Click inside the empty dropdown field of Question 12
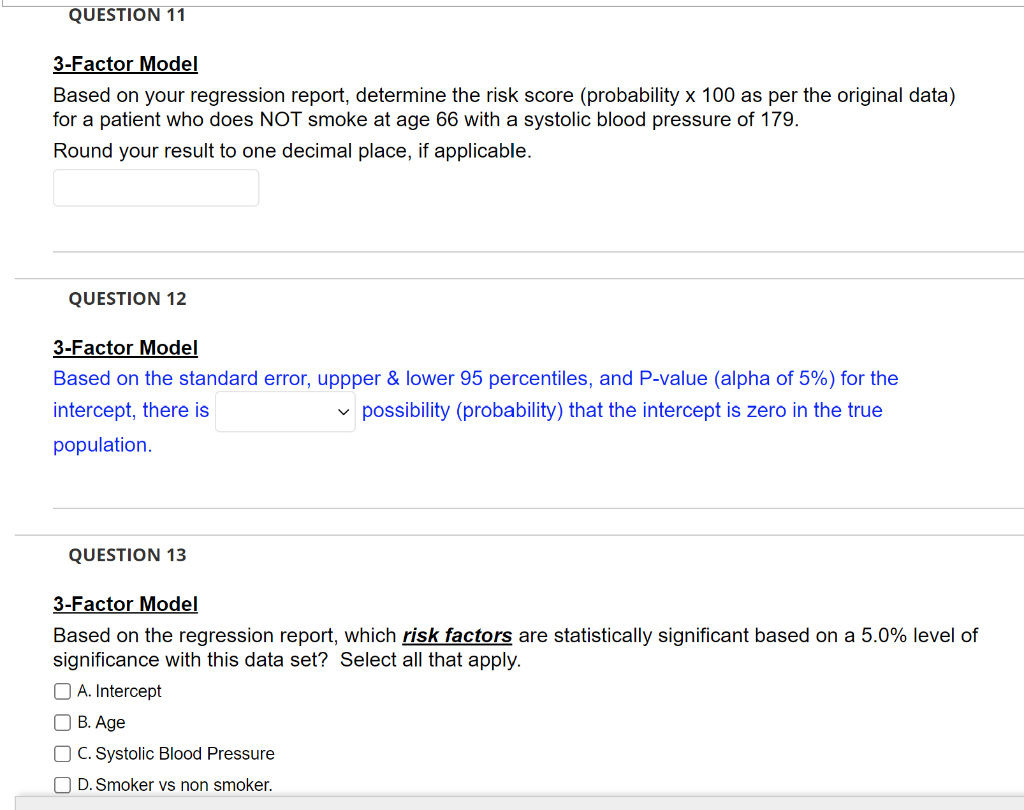Image resolution: width=1024 pixels, height=810 pixels. (275, 410)
